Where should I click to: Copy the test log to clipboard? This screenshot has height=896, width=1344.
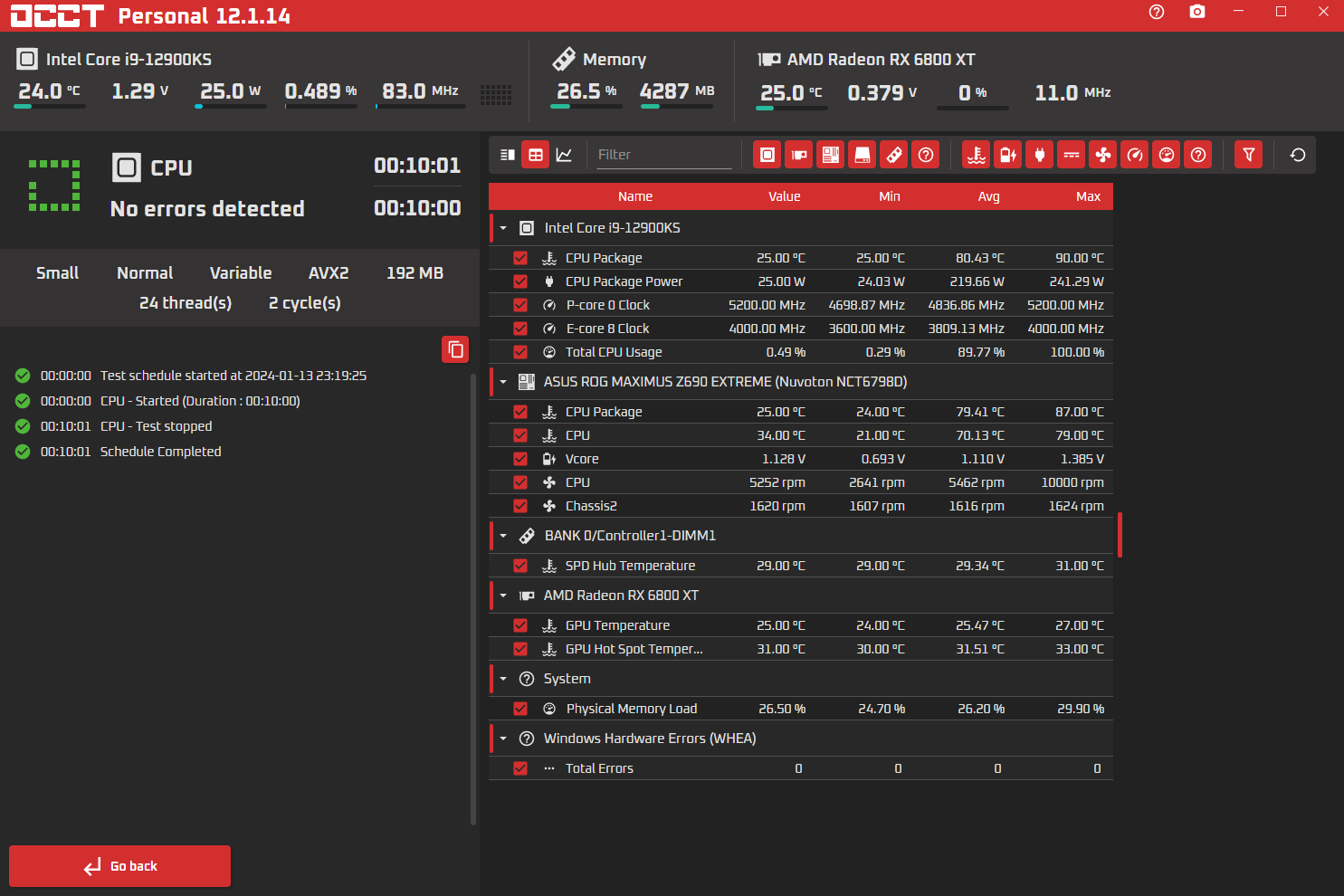[455, 349]
